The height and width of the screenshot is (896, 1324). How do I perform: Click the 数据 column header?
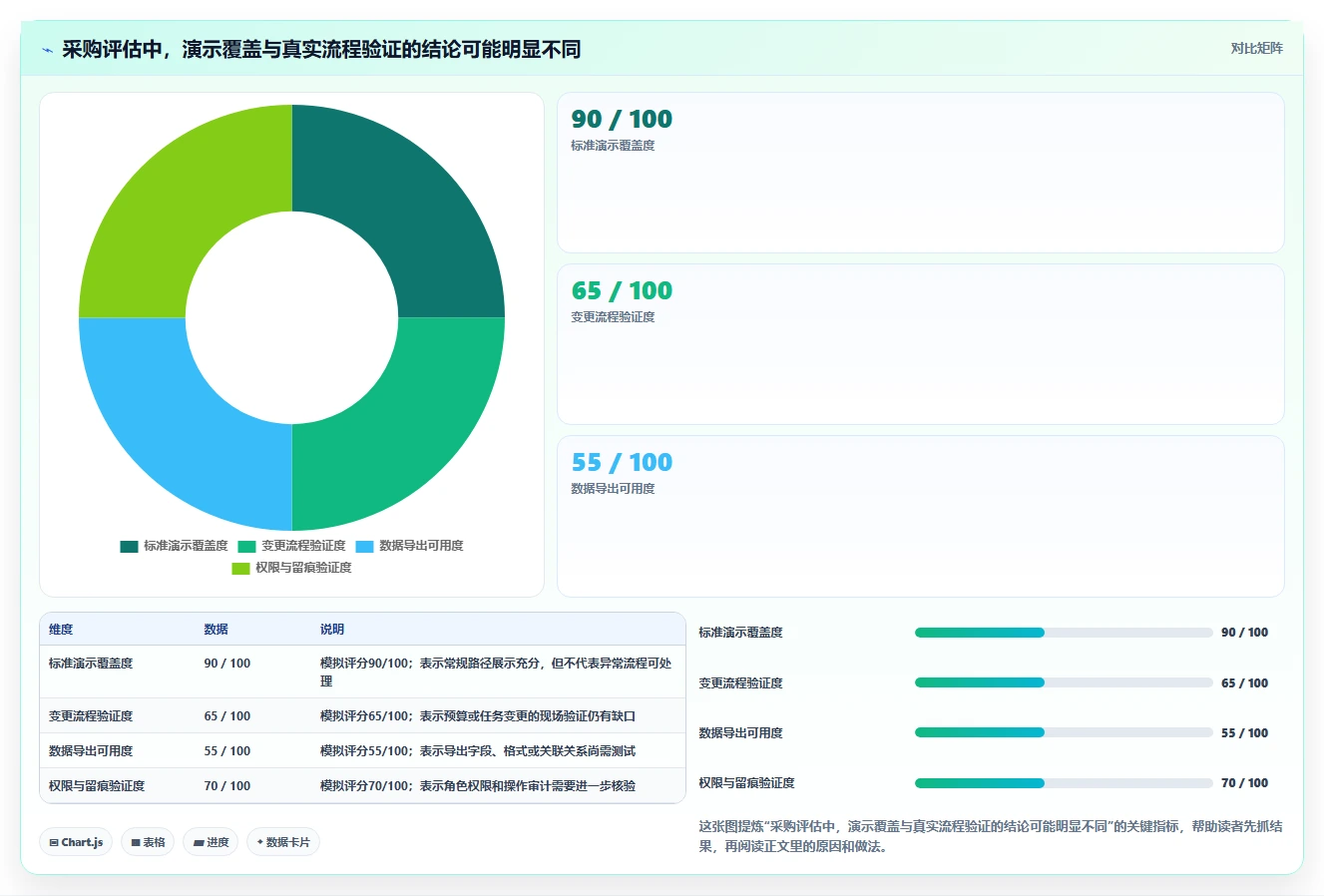pos(217,630)
